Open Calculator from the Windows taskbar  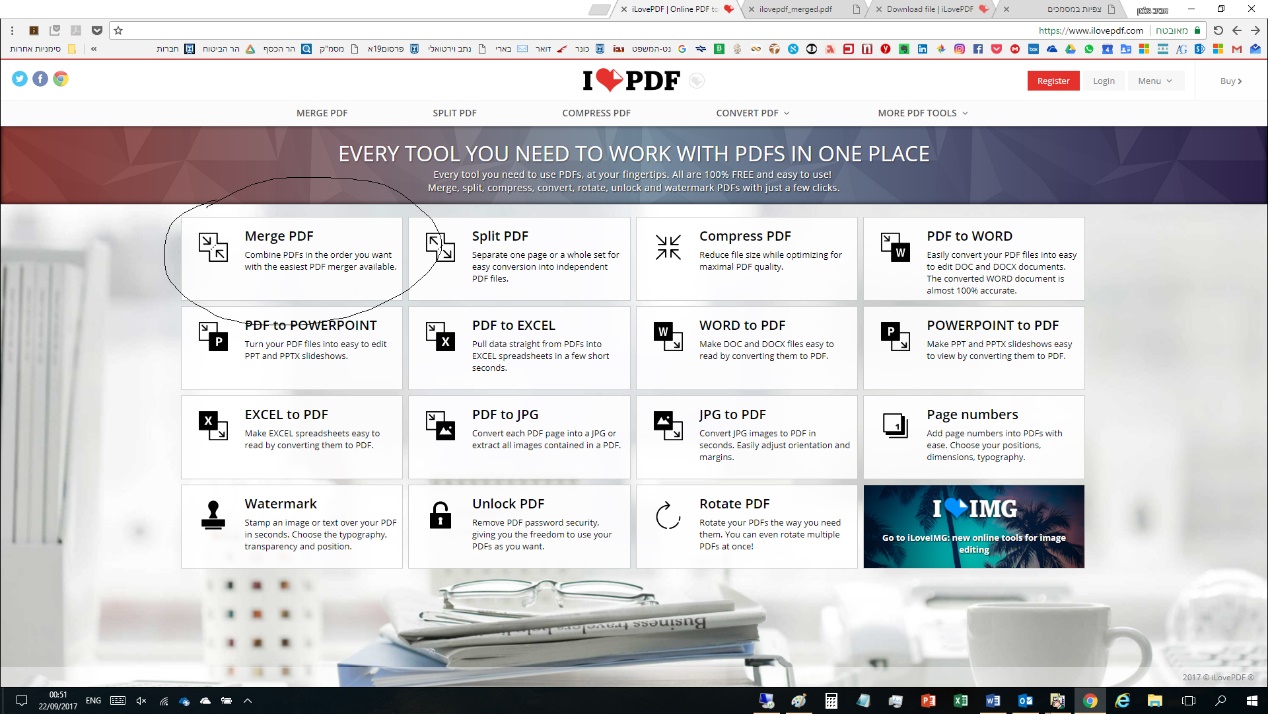click(831, 701)
